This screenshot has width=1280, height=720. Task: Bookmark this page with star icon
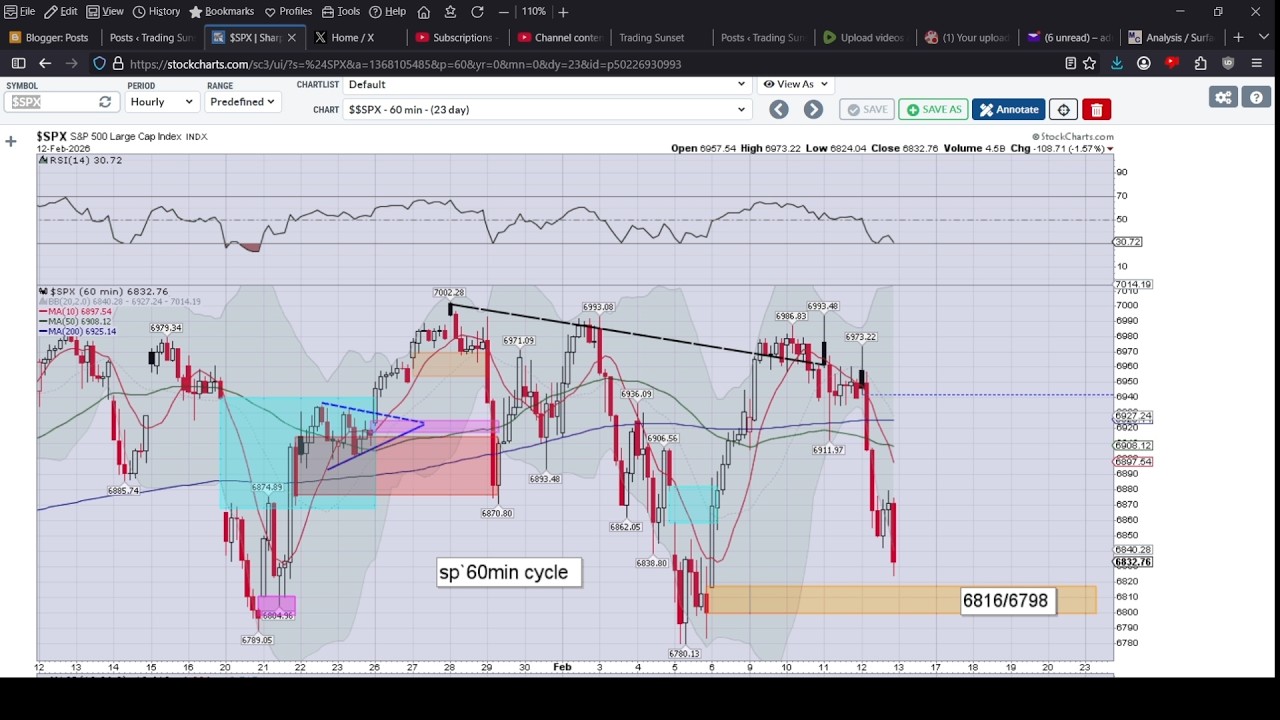(x=1089, y=64)
